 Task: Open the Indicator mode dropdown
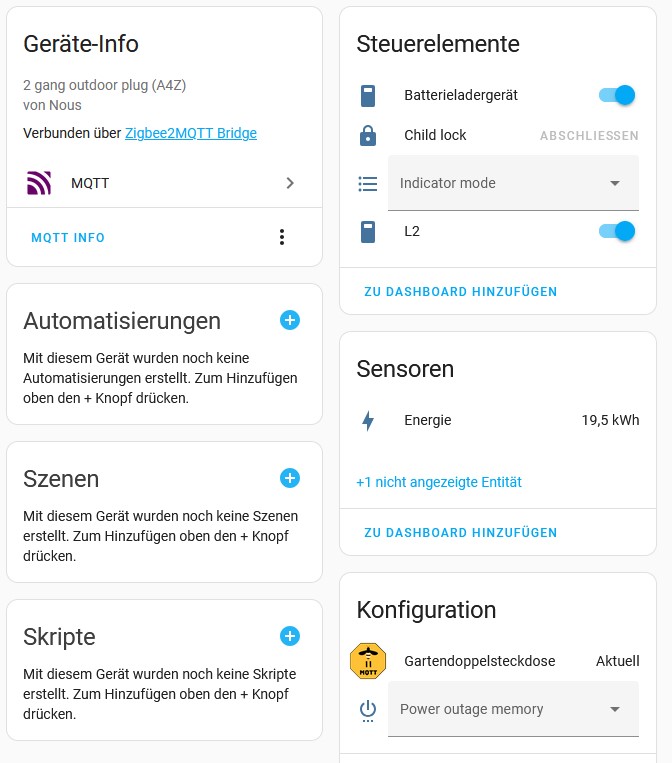[x=513, y=183]
